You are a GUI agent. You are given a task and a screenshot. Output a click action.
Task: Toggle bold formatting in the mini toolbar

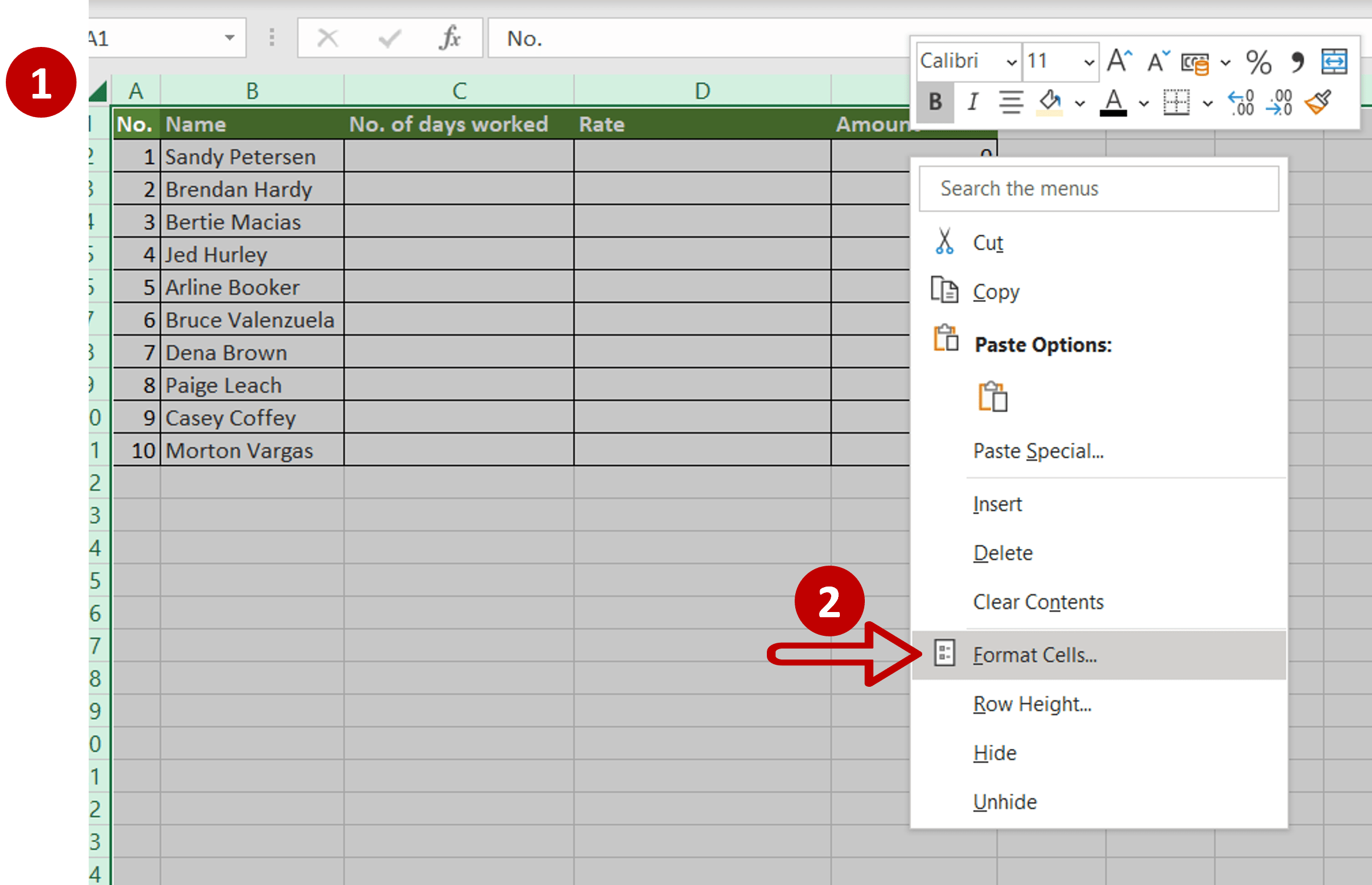tap(934, 102)
